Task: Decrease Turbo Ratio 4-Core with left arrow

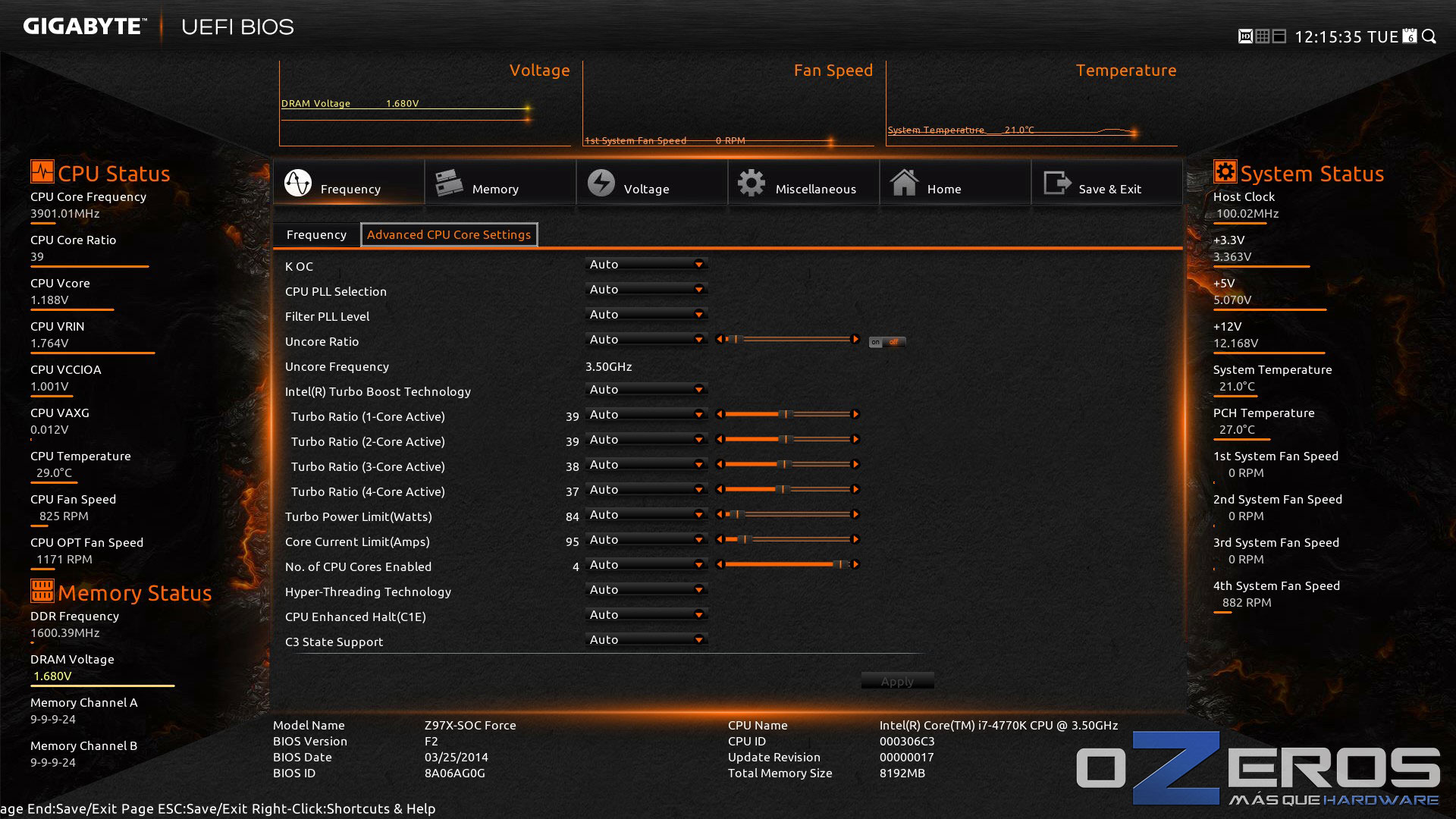Action: (719, 489)
